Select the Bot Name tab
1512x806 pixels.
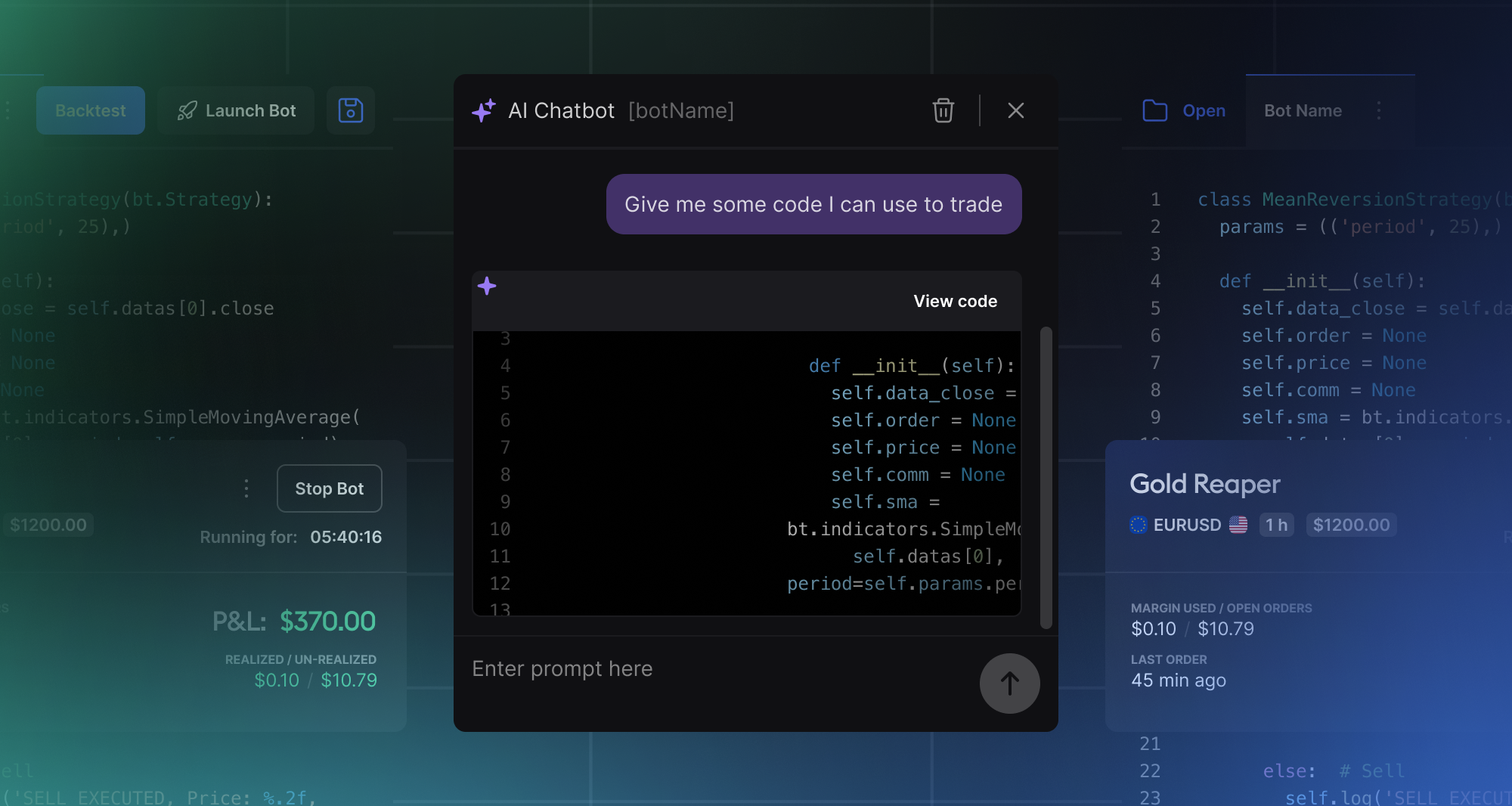(x=1303, y=110)
